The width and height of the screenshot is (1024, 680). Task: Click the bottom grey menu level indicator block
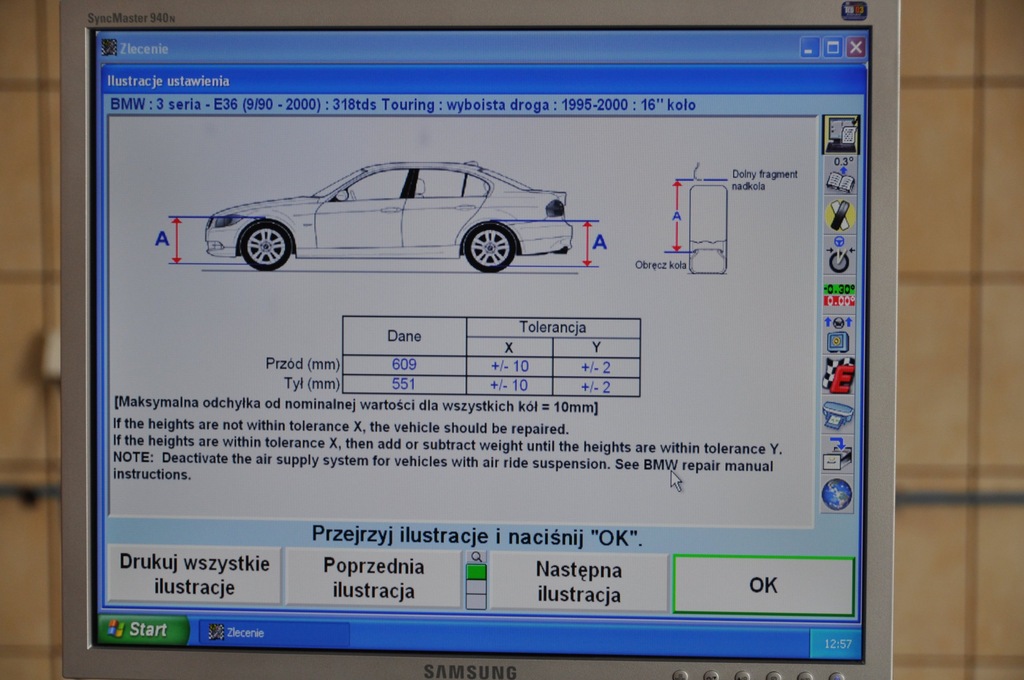point(477,602)
